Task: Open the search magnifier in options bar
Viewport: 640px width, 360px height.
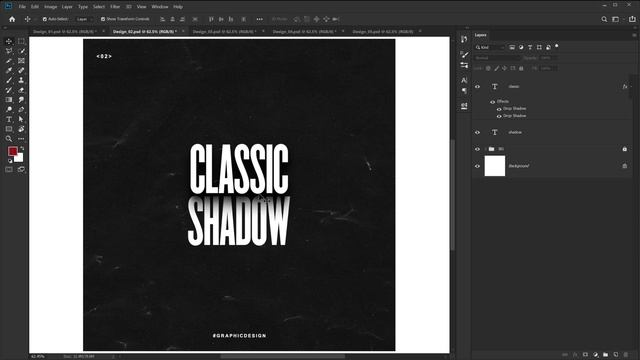Action: tap(604, 19)
